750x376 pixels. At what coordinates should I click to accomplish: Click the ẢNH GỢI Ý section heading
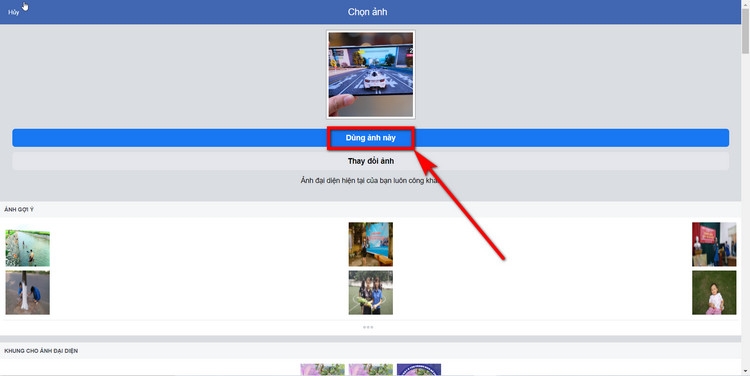click(19, 210)
